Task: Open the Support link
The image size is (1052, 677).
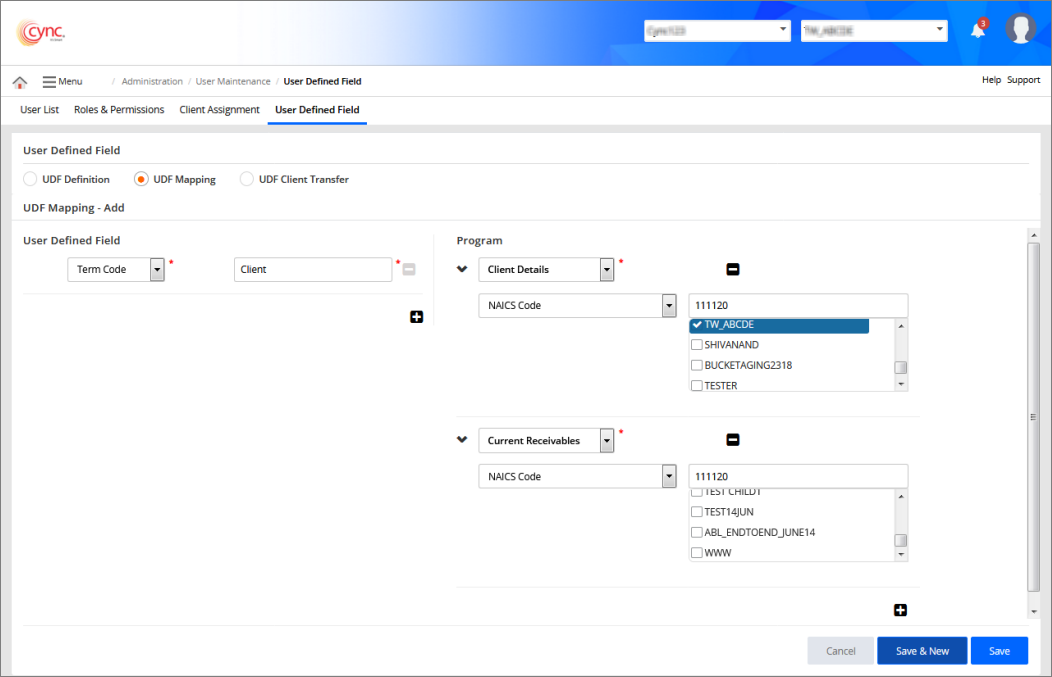Action: 1023,80
